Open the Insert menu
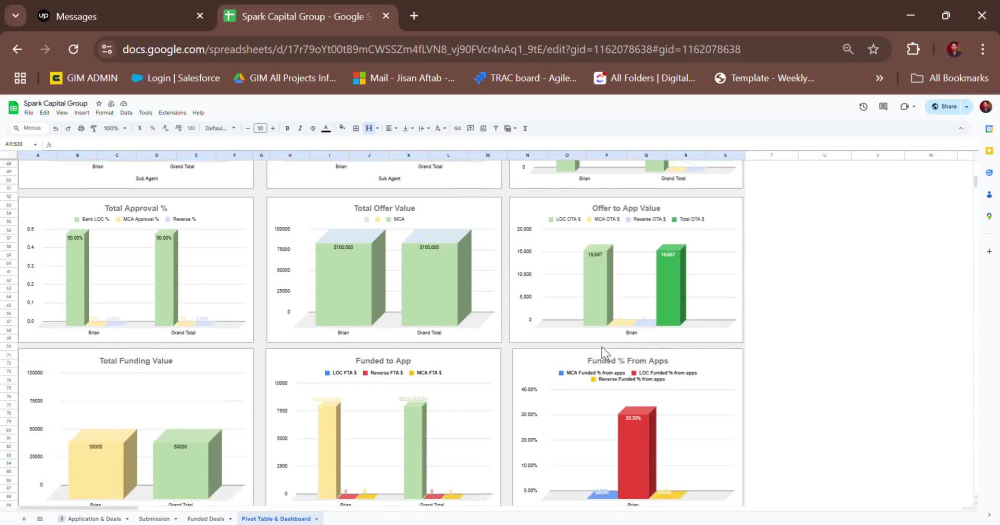Image resolution: width=1000 pixels, height=525 pixels. [82, 113]
